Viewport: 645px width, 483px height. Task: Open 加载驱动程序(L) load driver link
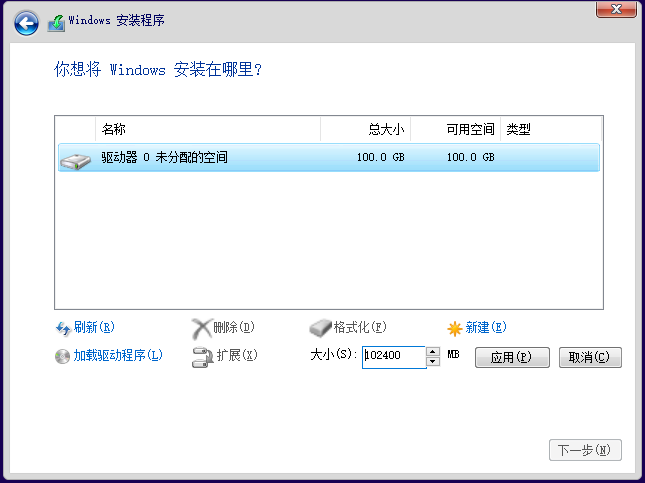(x=118, y=355)
